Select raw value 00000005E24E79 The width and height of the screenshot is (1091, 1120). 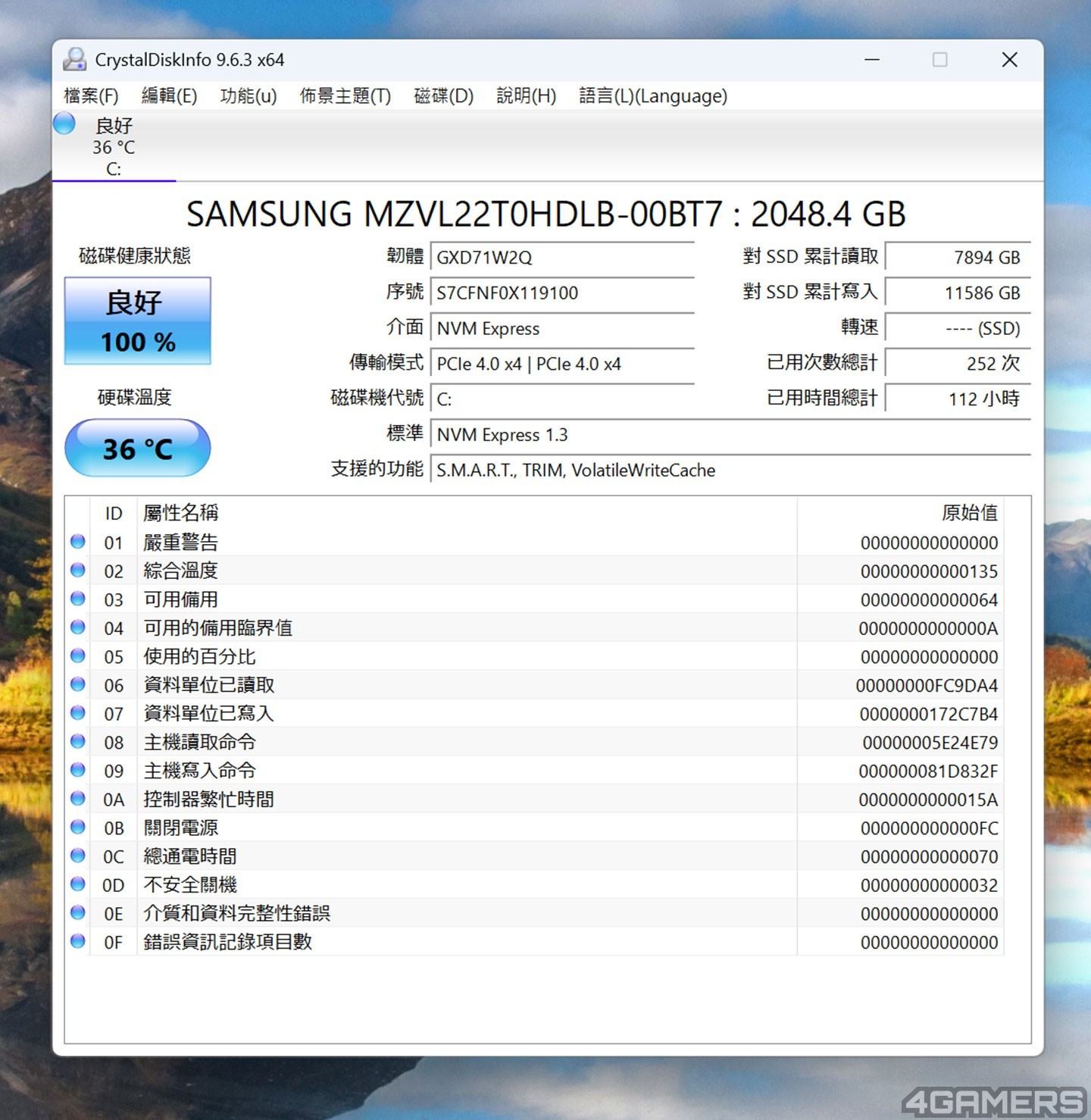[930, 743]
